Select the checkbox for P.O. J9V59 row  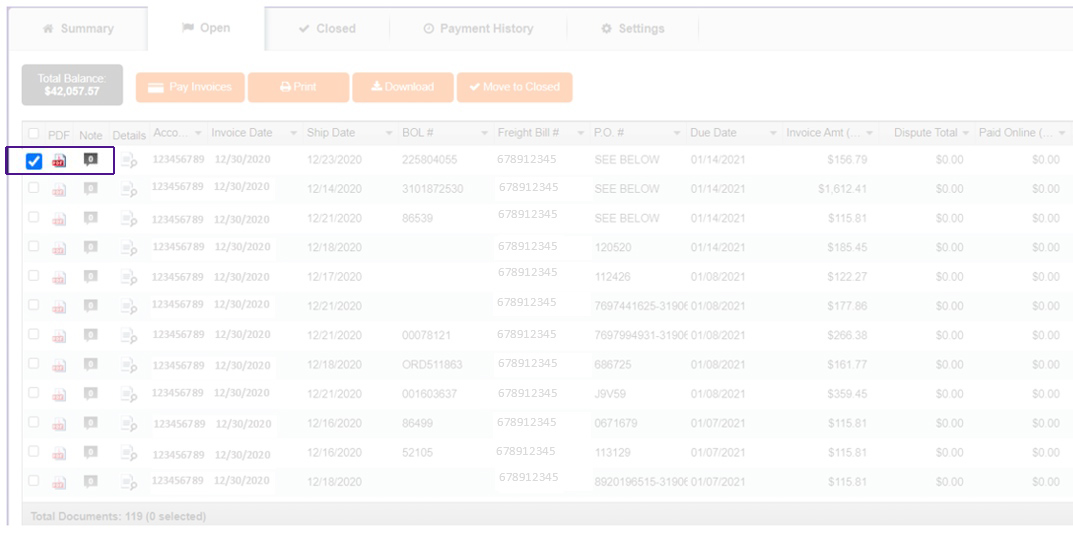(x=34, y=393)
